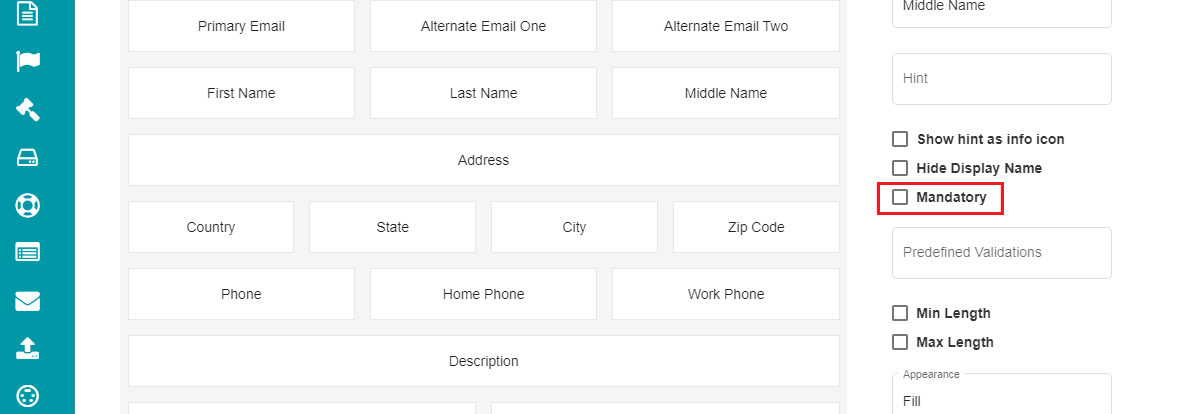Choose the Zip Code field tile
Image resolution: width=1193 pixels, height=414 pixels.
pyautogui.click(x=756, y=227)
